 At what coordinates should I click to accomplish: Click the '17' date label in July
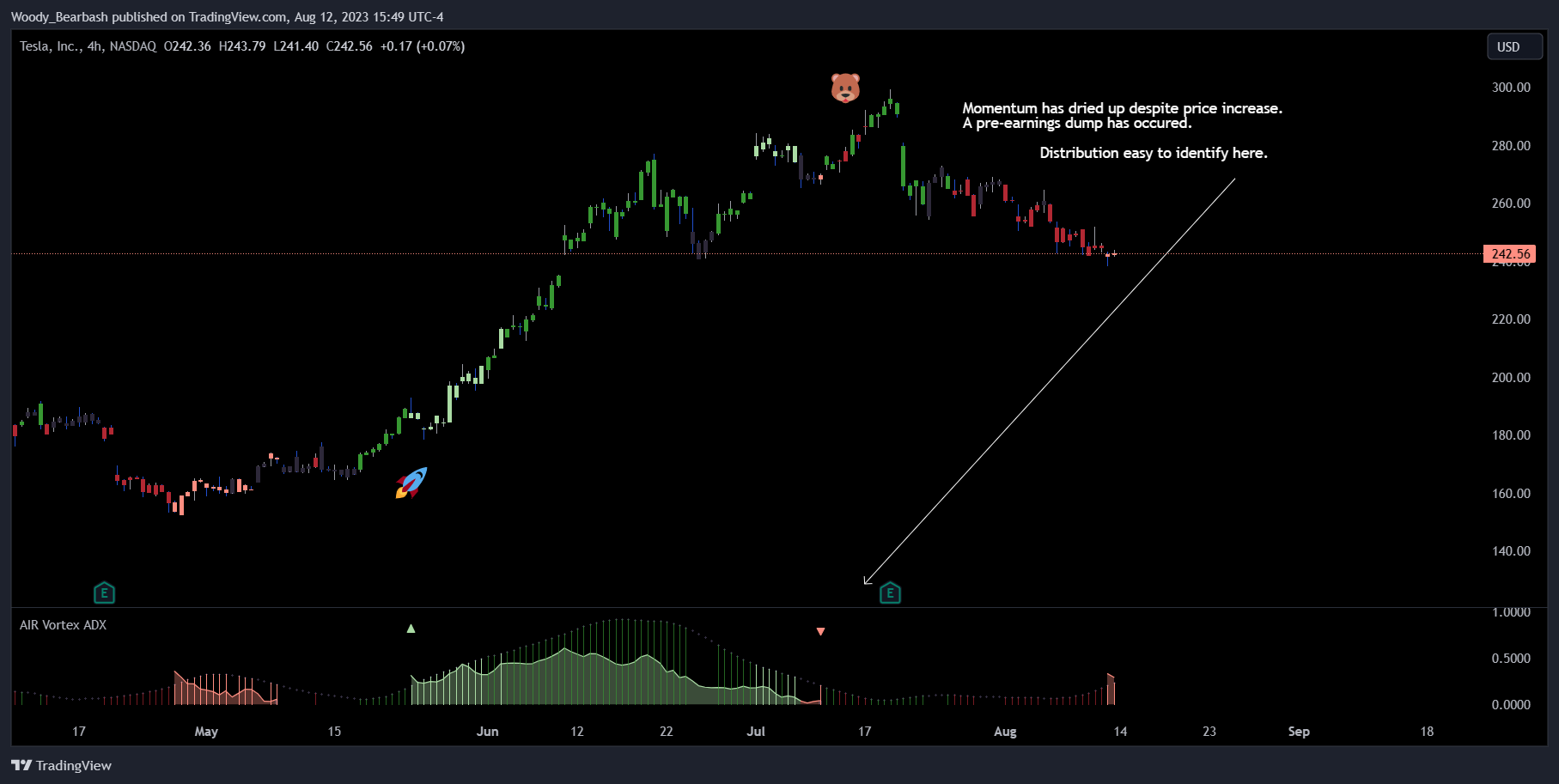tap(864, 732)
